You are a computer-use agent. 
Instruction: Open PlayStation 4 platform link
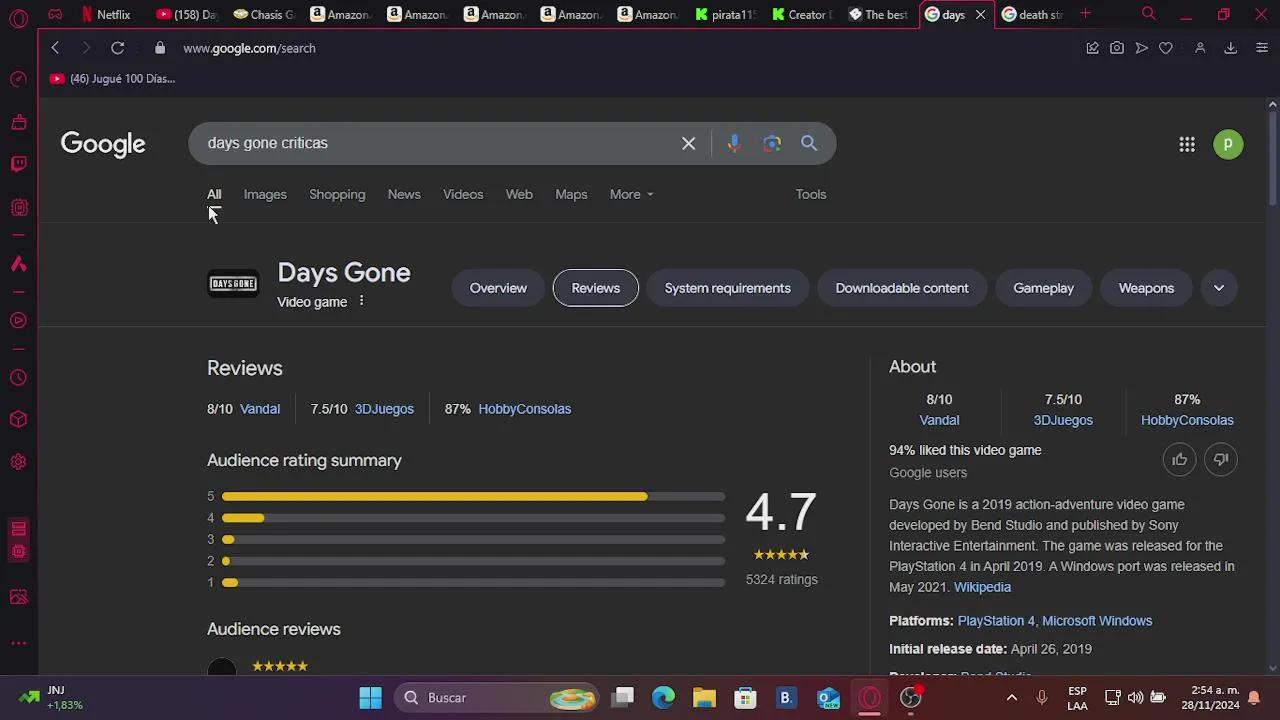[996, 621]
